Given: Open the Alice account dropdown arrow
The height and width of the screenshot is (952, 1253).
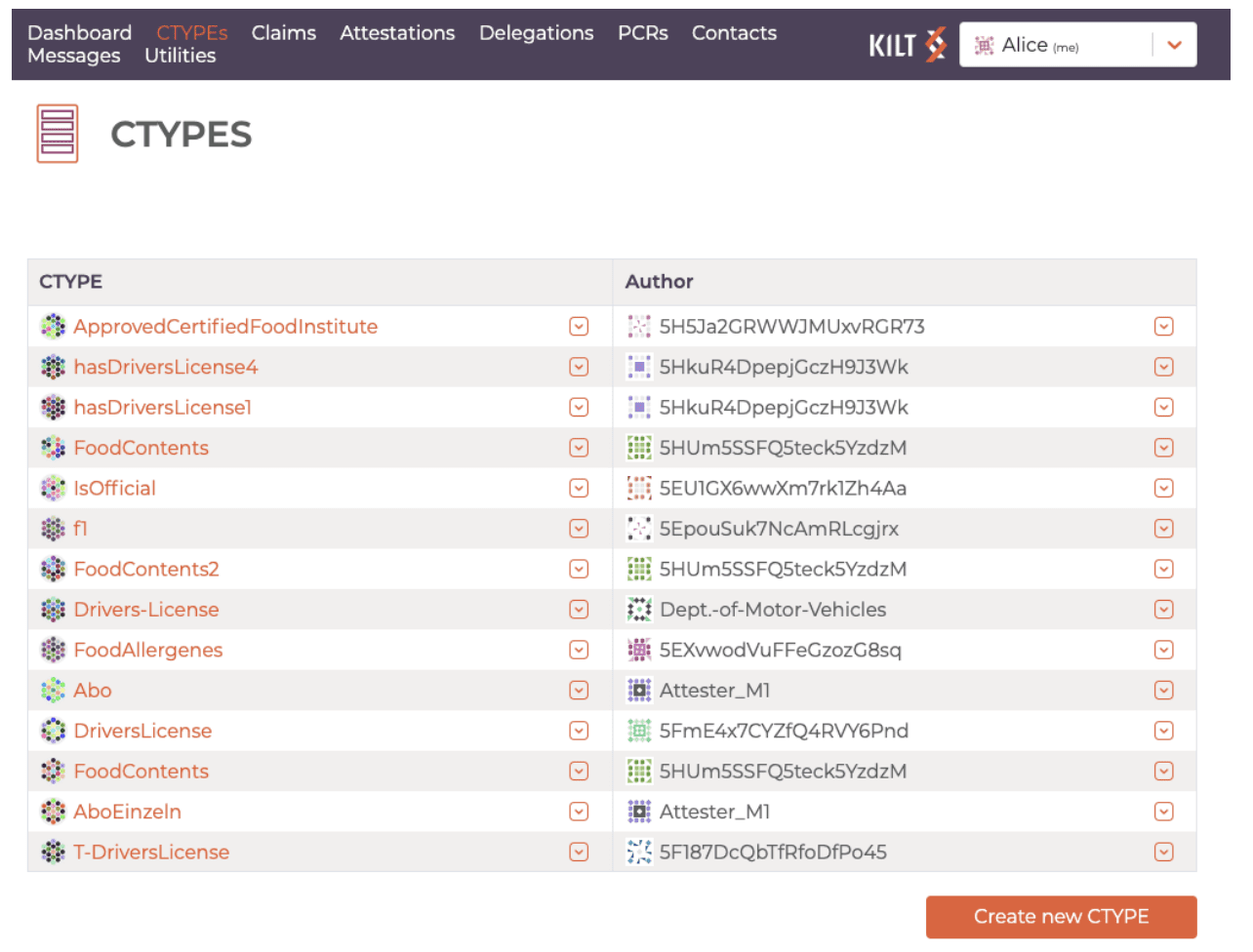Looking at the screenshot, I should 1174,45.
